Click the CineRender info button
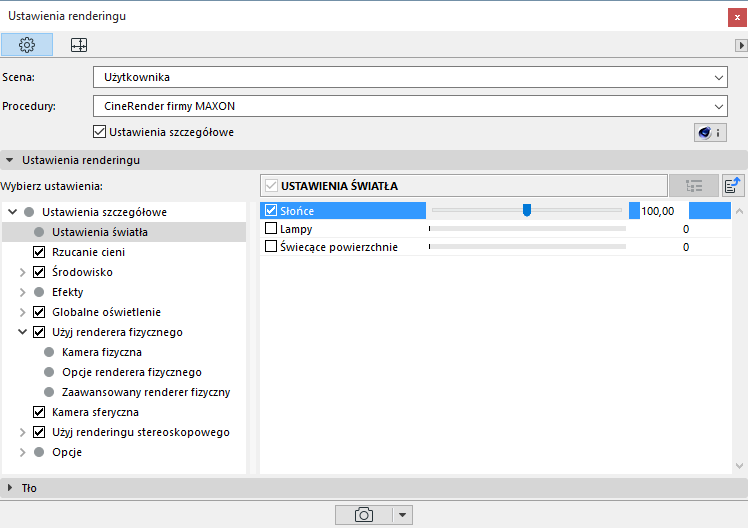This screenshot has height=528, width=748. (710, 133)
